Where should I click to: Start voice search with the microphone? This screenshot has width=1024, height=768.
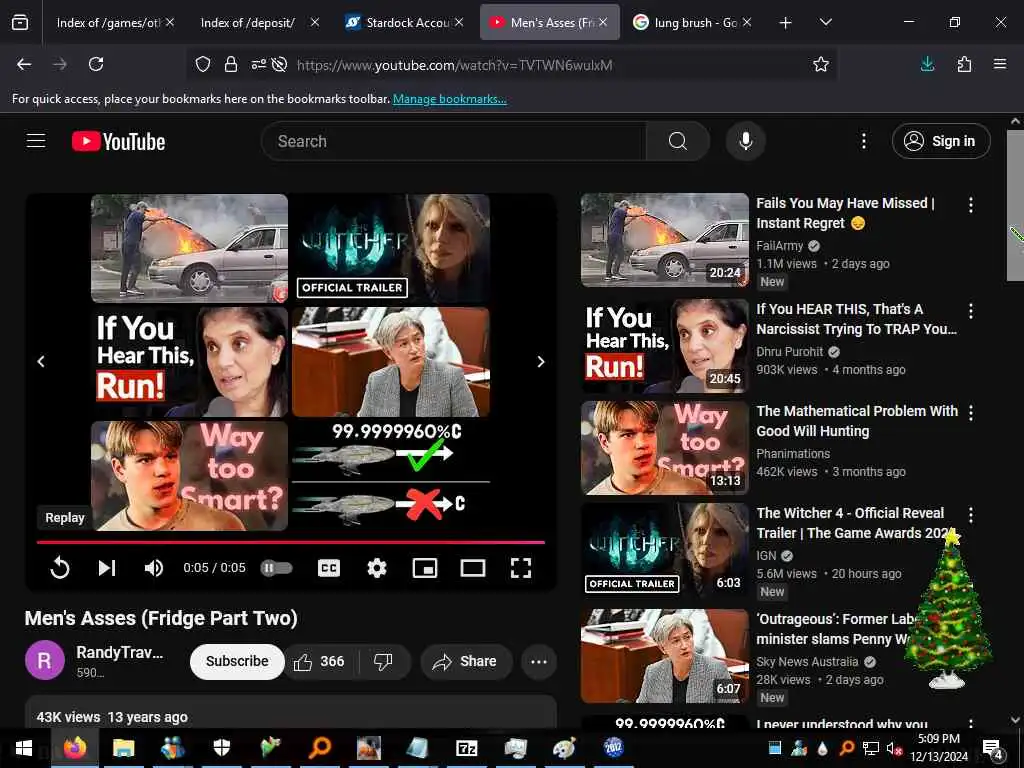[745, 141]
